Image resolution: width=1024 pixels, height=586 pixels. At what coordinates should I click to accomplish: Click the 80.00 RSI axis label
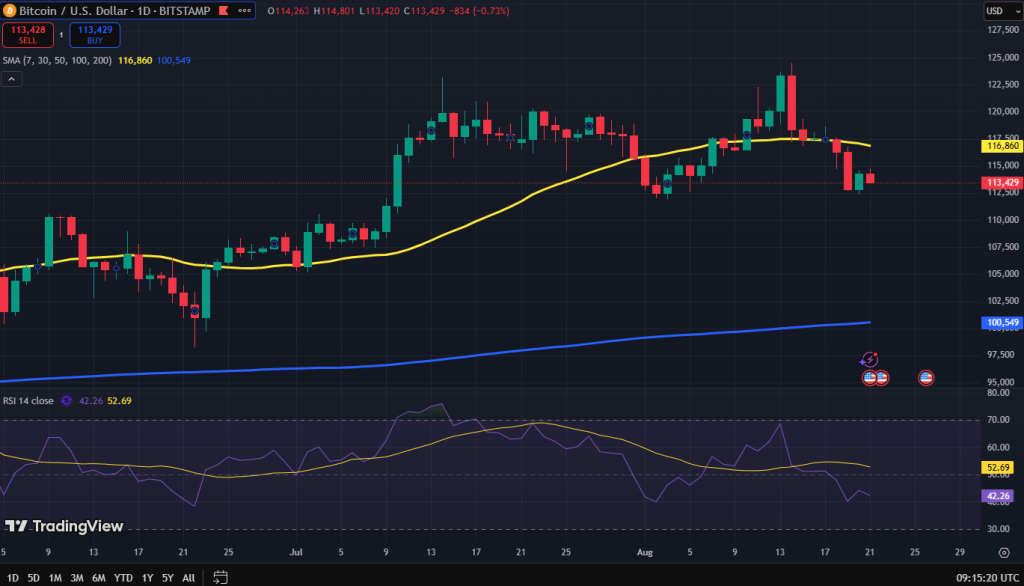[x=999, y=393]
